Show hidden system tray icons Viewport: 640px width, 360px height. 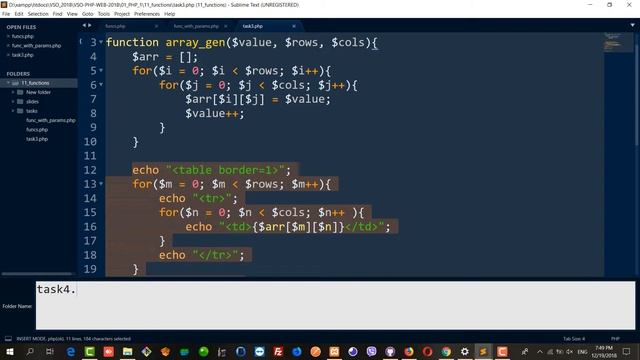pyautogui.click(x=540, y=351)
